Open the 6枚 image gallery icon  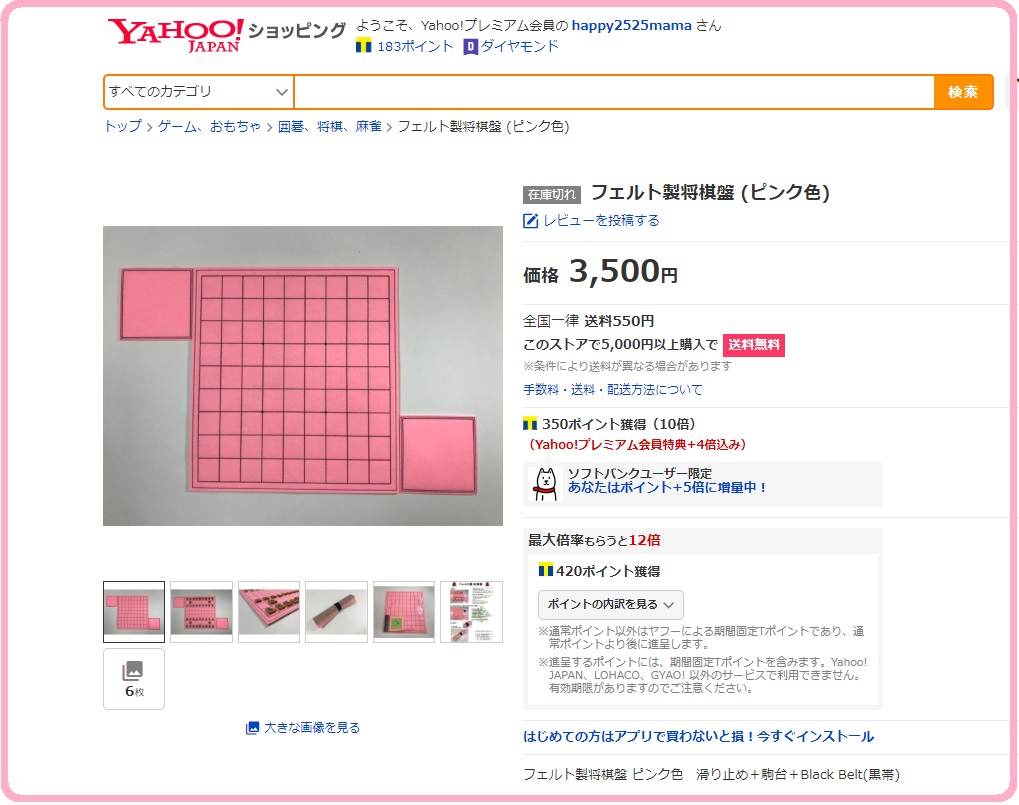134,679
